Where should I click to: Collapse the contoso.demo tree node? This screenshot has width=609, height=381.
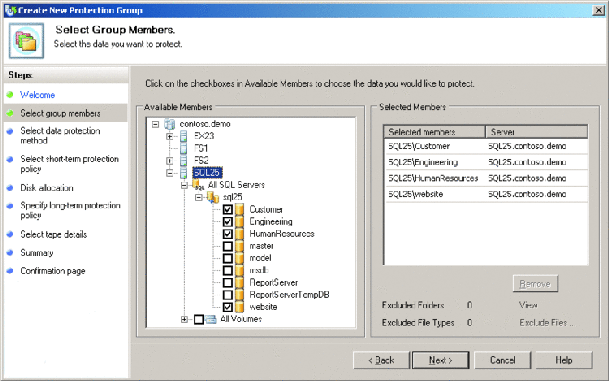pyautogui.click(x=155, y=124)
